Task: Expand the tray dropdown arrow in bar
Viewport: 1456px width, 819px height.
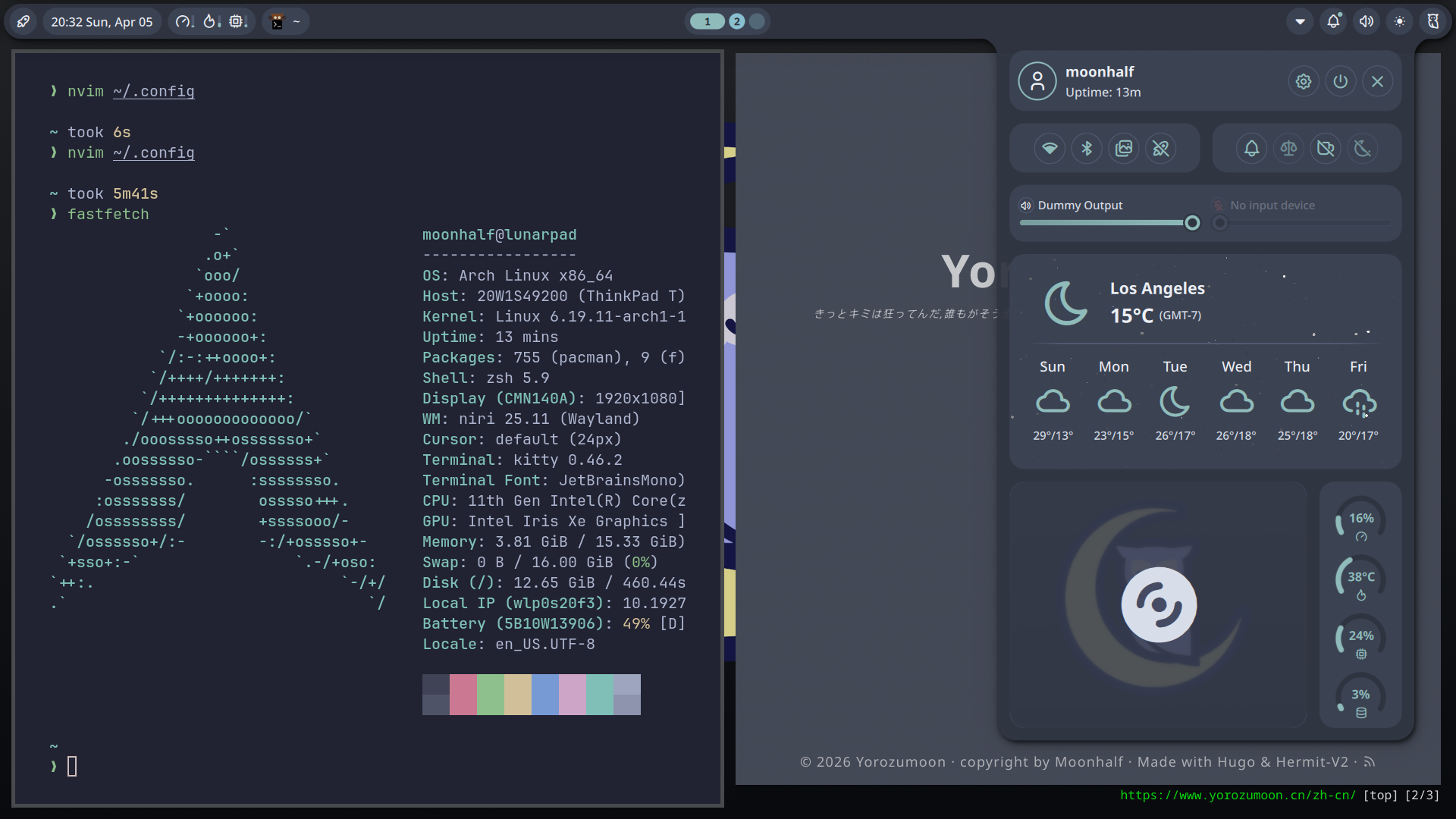Action: [x=1300, y=21]
